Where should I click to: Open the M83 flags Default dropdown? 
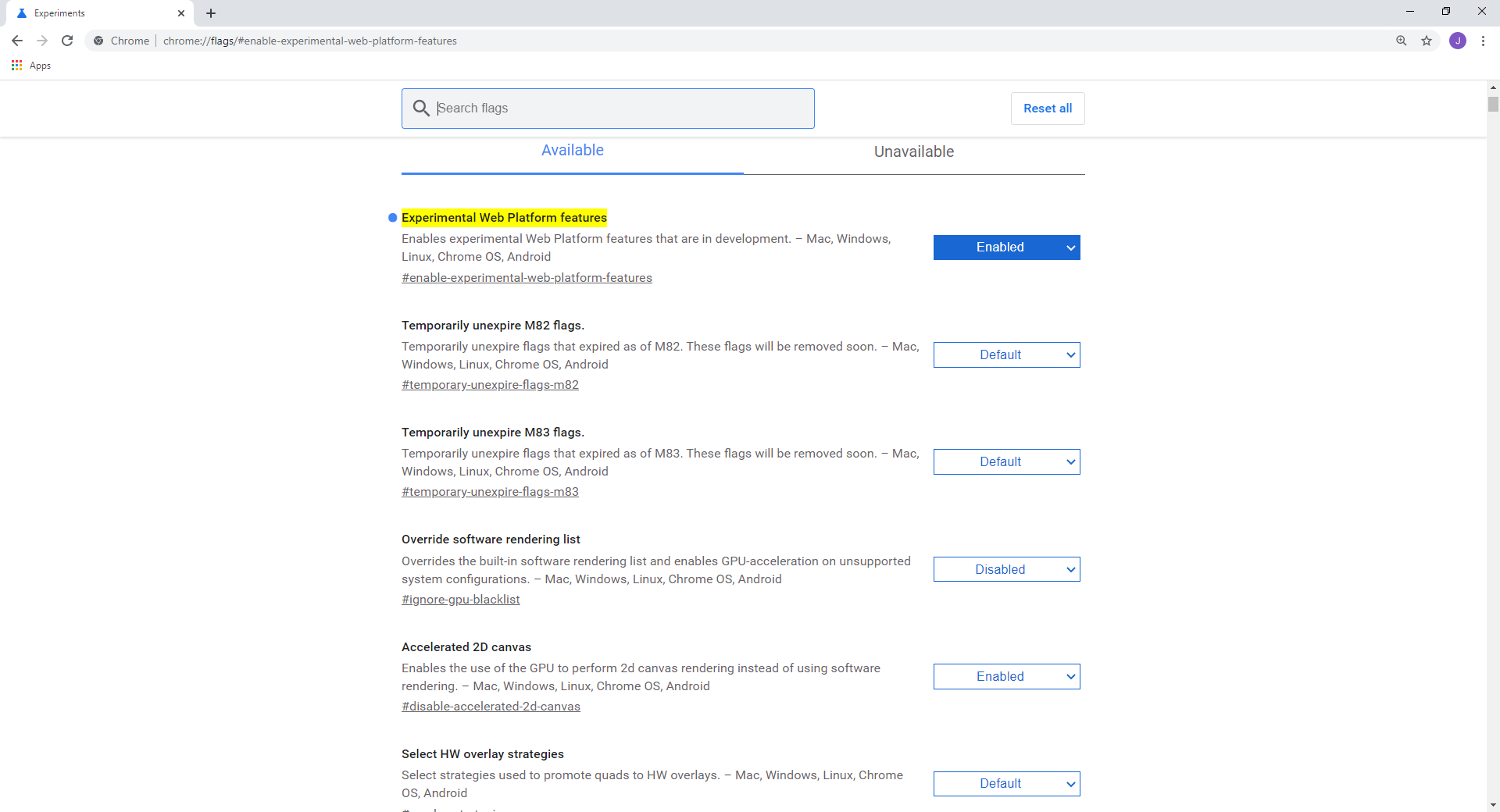(x=1007, y=461)
